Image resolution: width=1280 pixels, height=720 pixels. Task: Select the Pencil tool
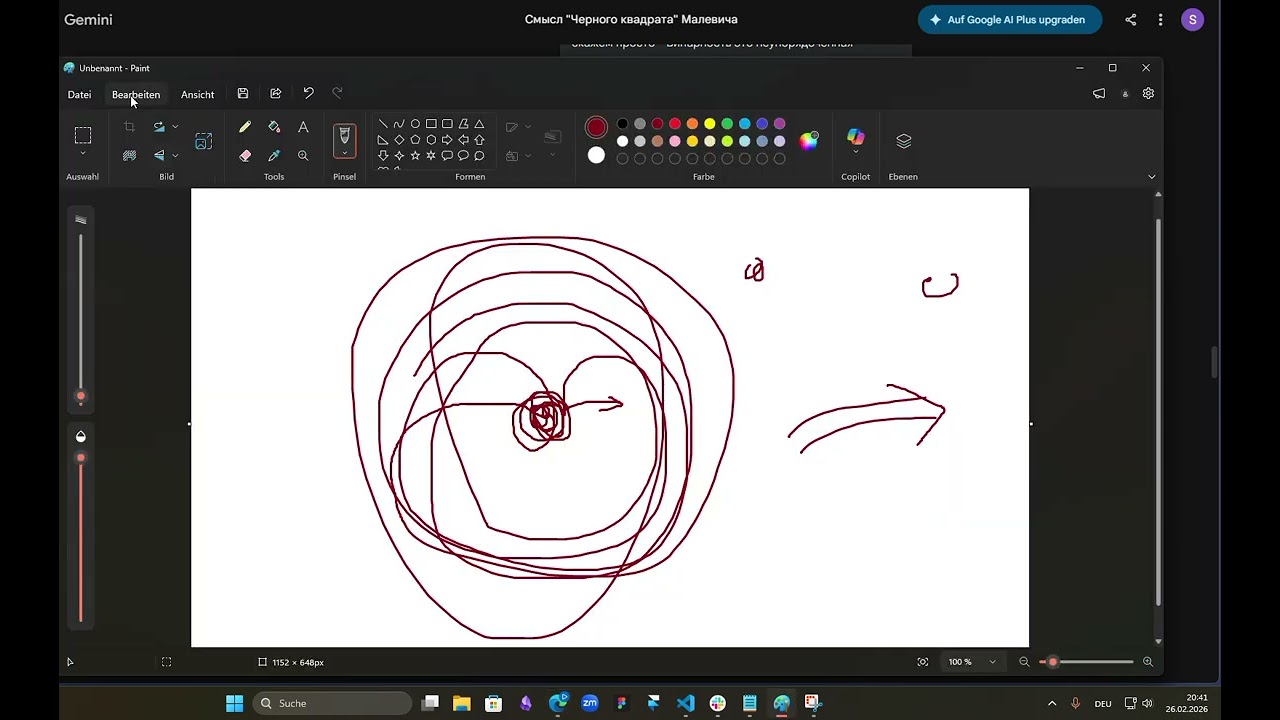pyautogui.click(x=245, y=127)
